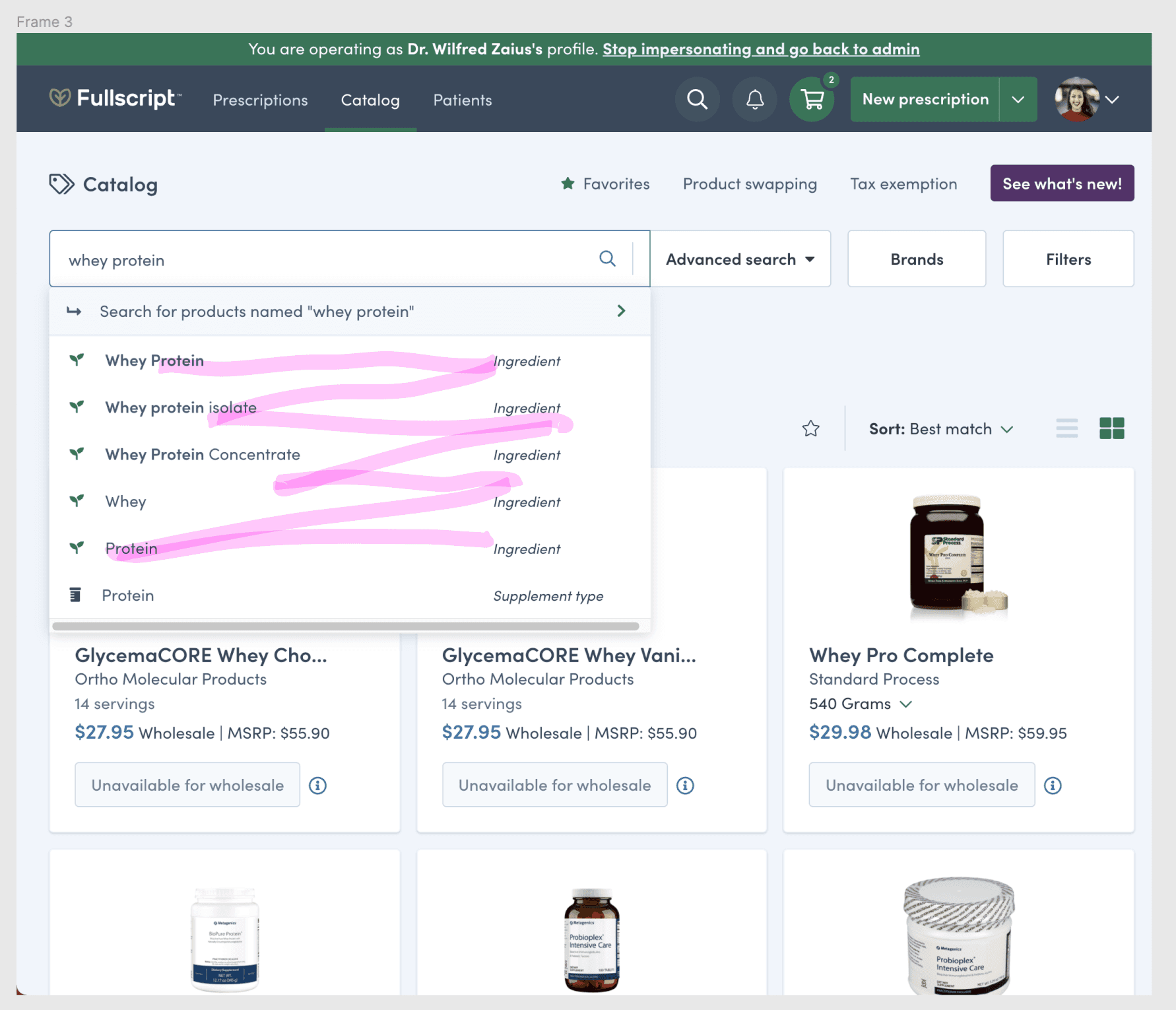Click the Fullscript logo
Screen dimensions: 1176x1010
(115, 98)
